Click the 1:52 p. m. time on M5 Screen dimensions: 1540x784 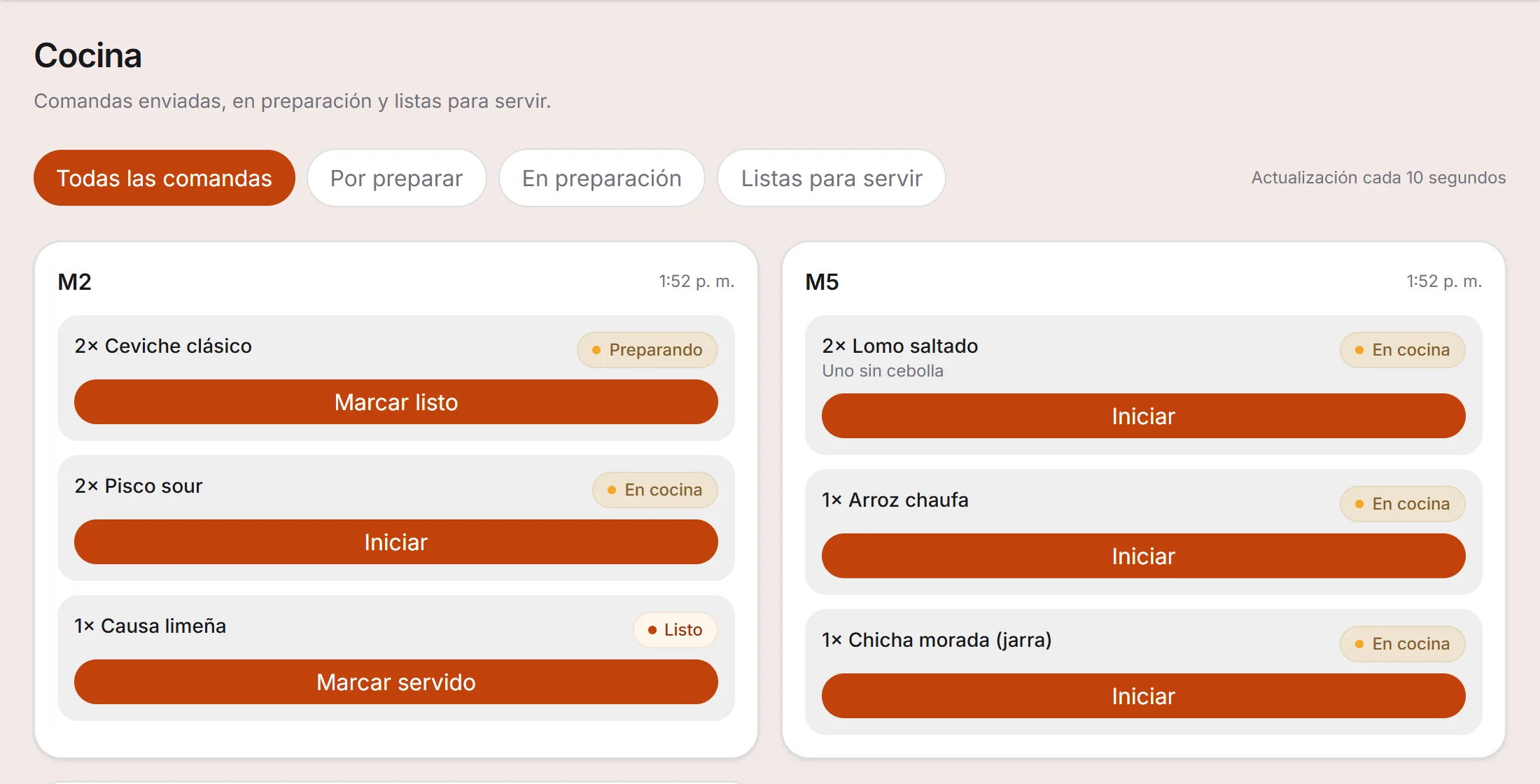[x=1444, y=281]
